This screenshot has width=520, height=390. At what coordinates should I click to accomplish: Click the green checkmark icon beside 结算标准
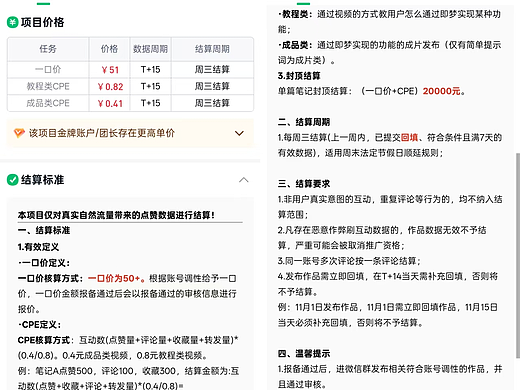pos(13,180)
